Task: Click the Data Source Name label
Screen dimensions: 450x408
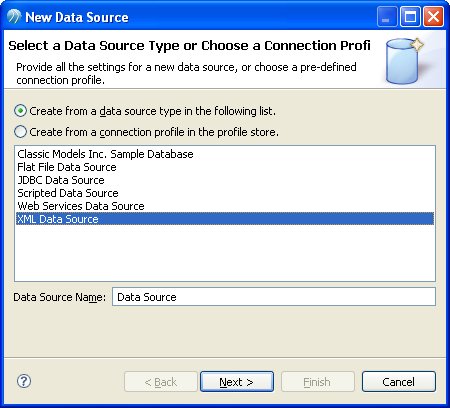Action: coord(60,297)
